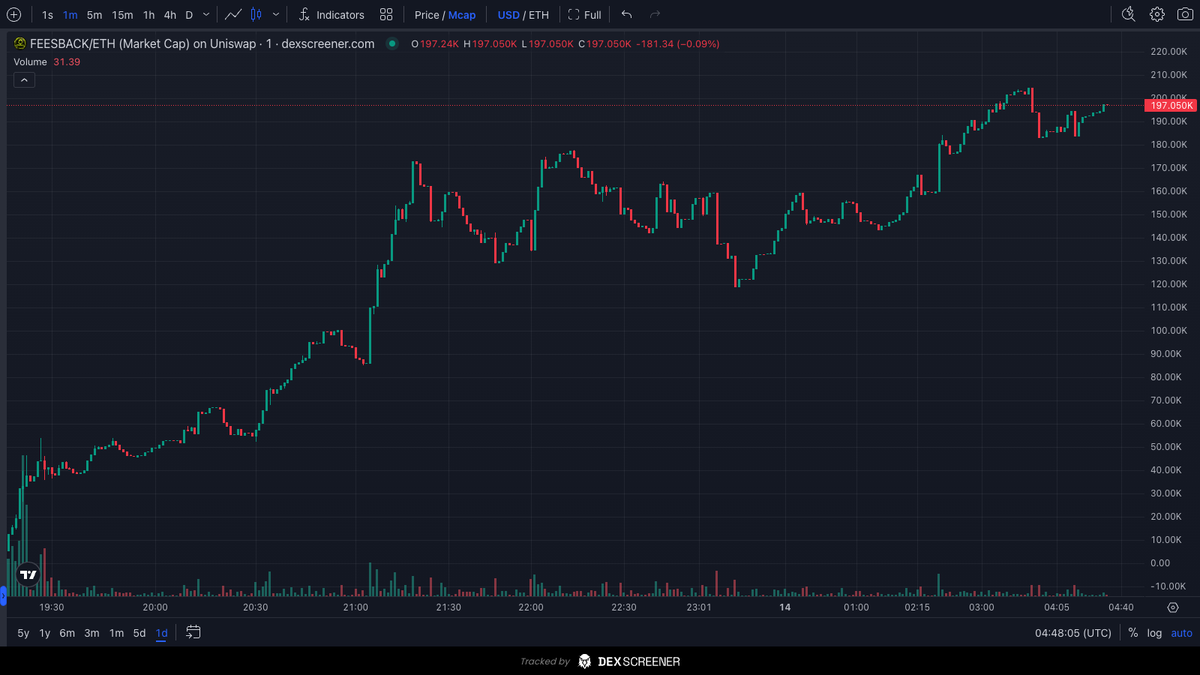
Task: Set range to 5d
Action: [139, 633]
